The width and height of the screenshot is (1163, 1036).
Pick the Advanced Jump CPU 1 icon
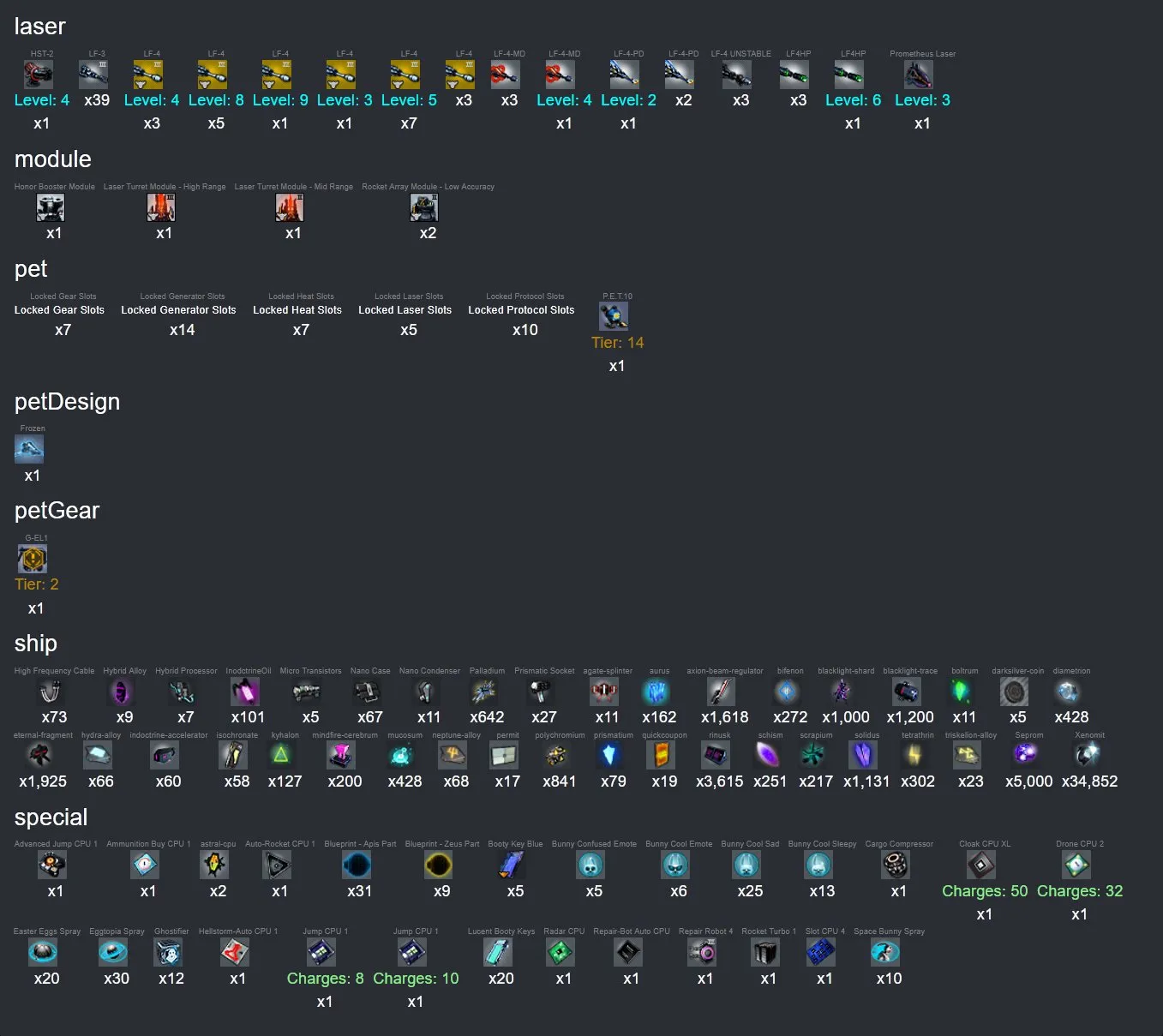52,865
